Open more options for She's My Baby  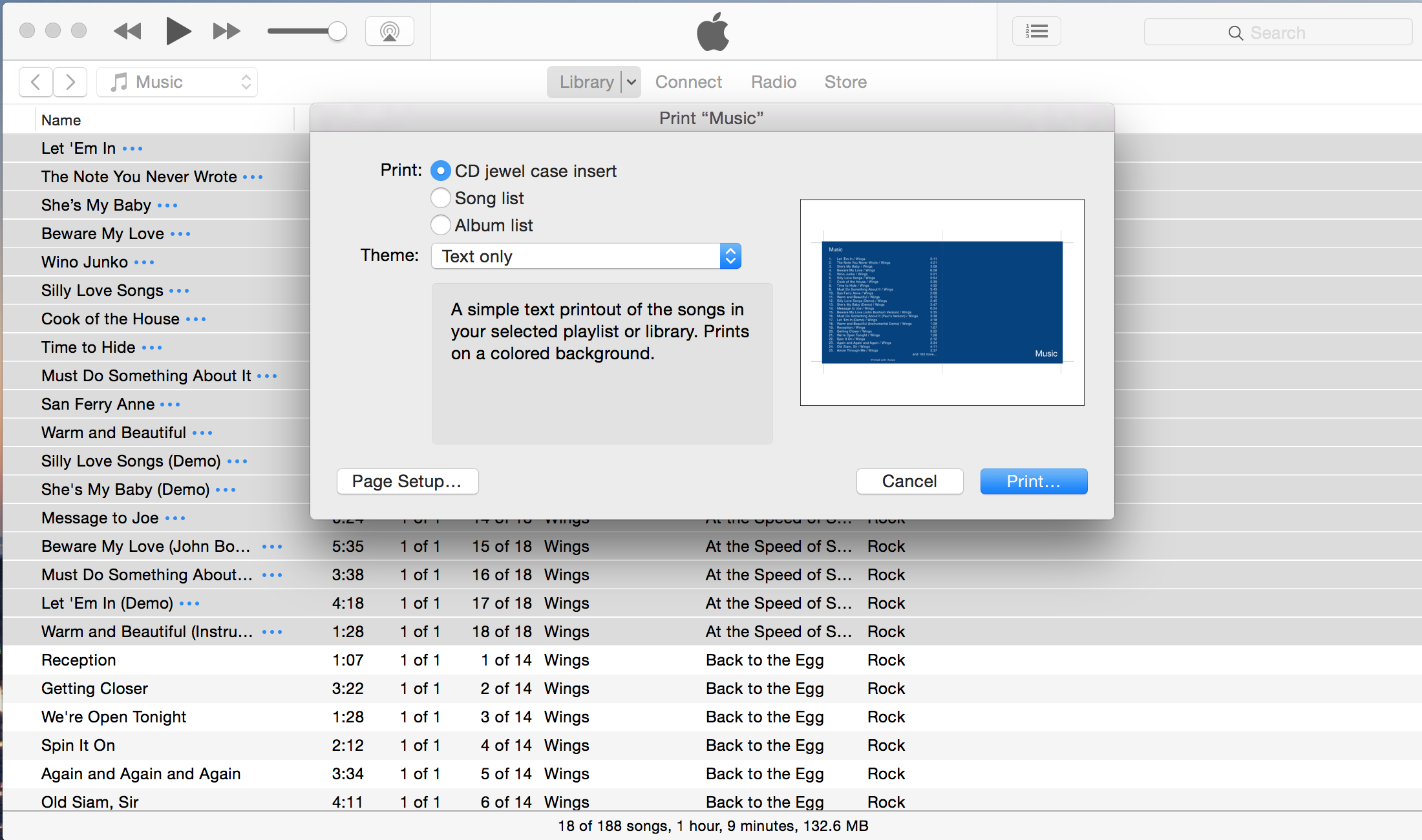point(167,205)
